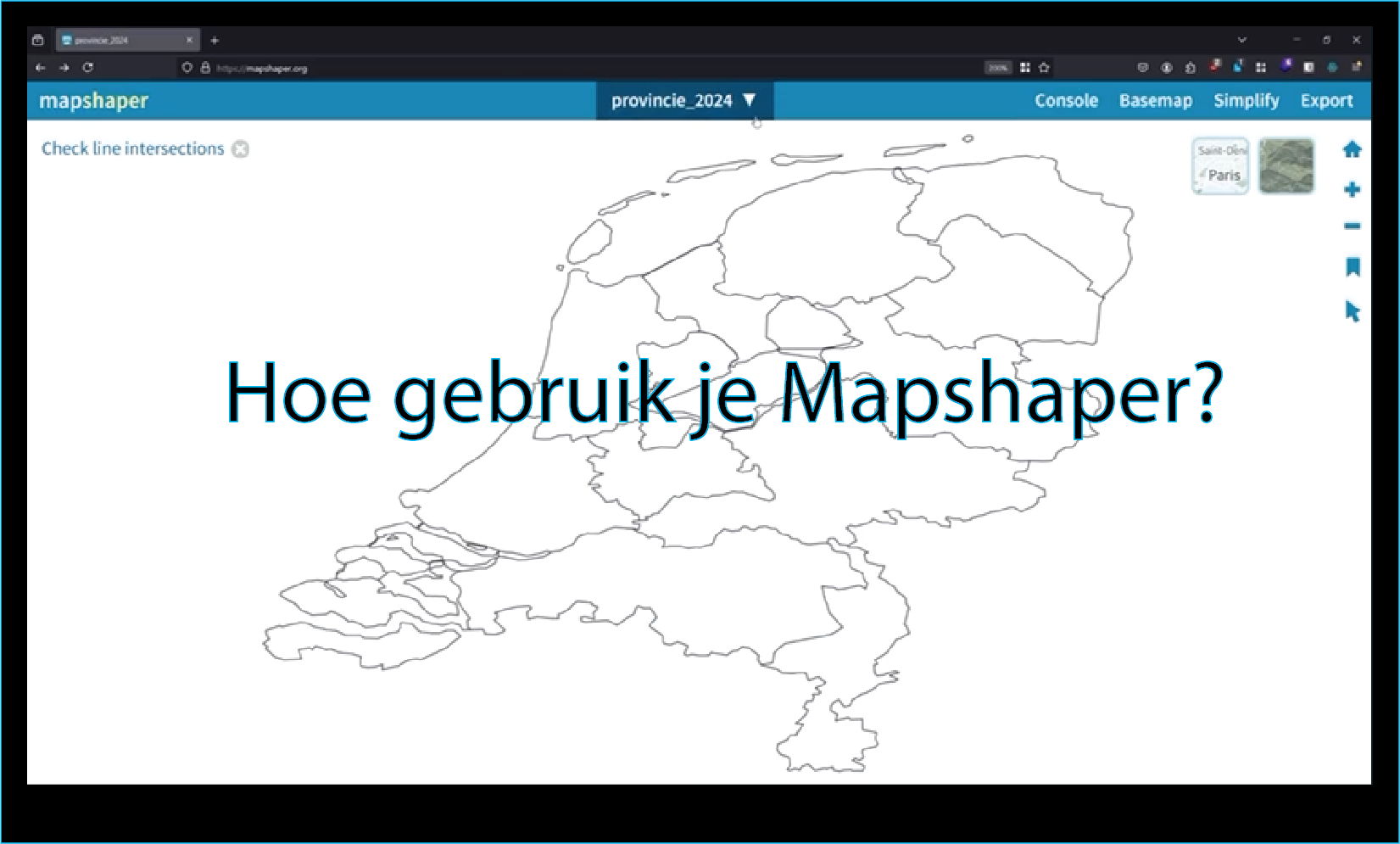1400x844 pixels.
Task: Click the mapshaper logo
Action: 93,100
